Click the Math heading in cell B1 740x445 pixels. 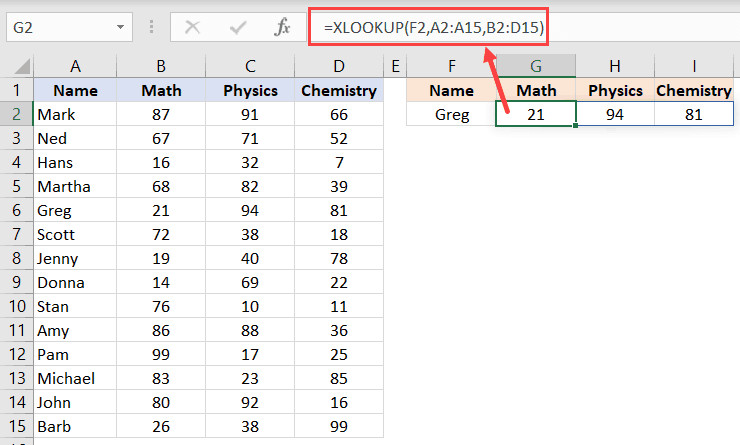tap(161, 90)
